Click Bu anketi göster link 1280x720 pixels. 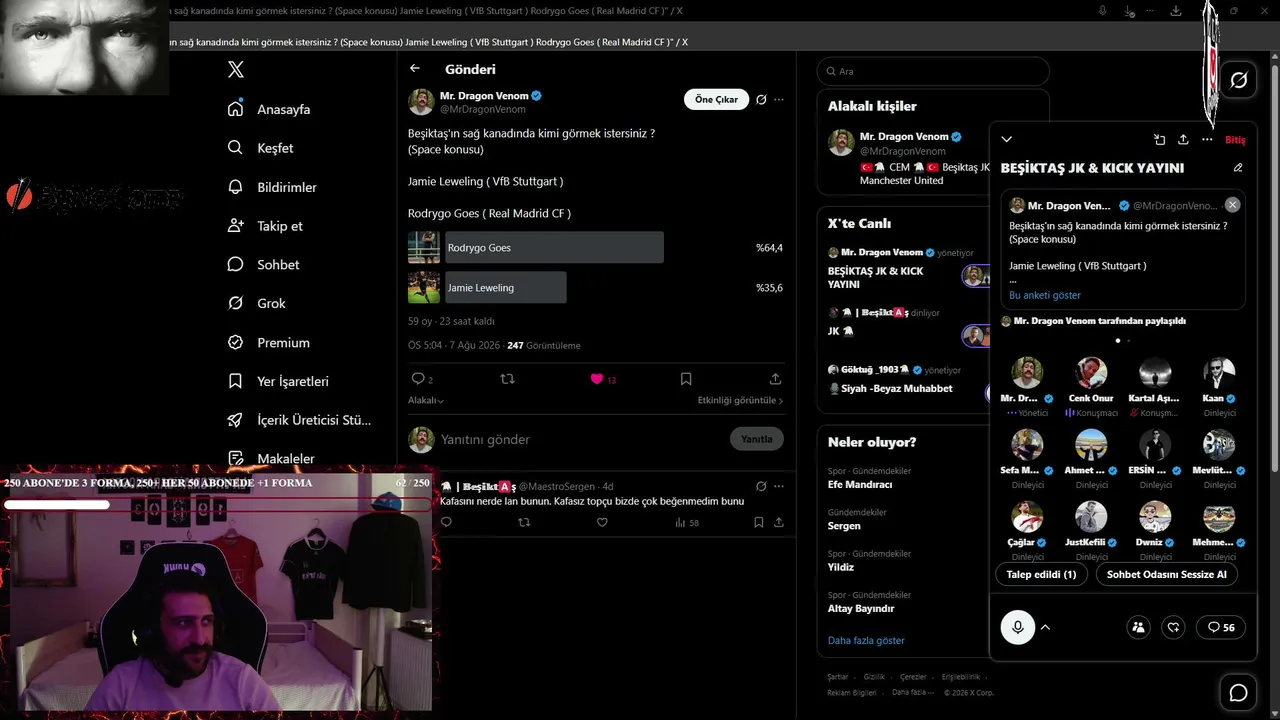click(1045, 296)
